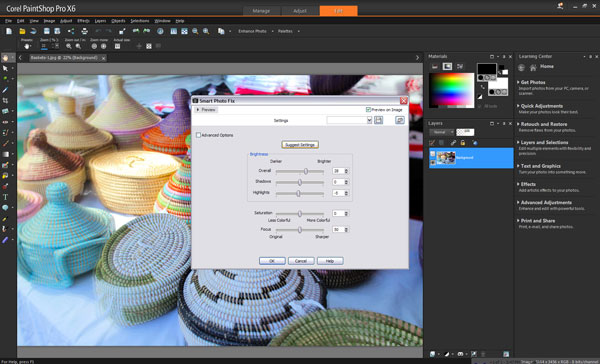Screen dimensions: 600x364
Task: Click the reset-to-default icon in Smart Photo Fix
Action: pos(399,120)
